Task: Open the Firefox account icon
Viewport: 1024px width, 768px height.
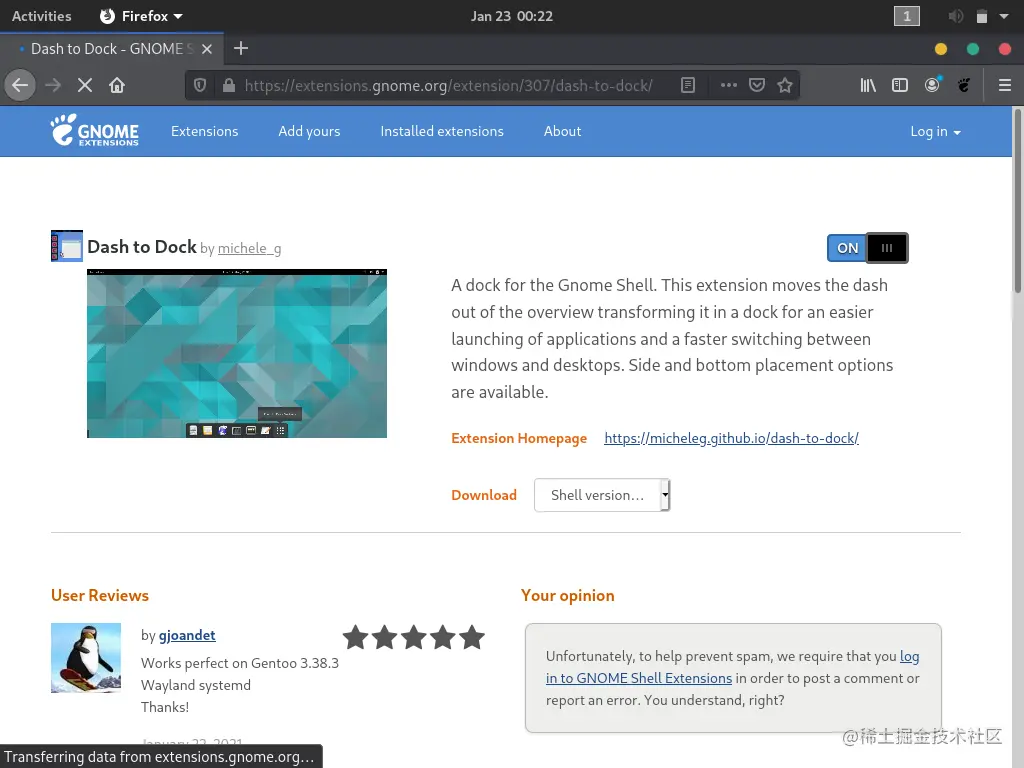Action: [x=932, y=85]
